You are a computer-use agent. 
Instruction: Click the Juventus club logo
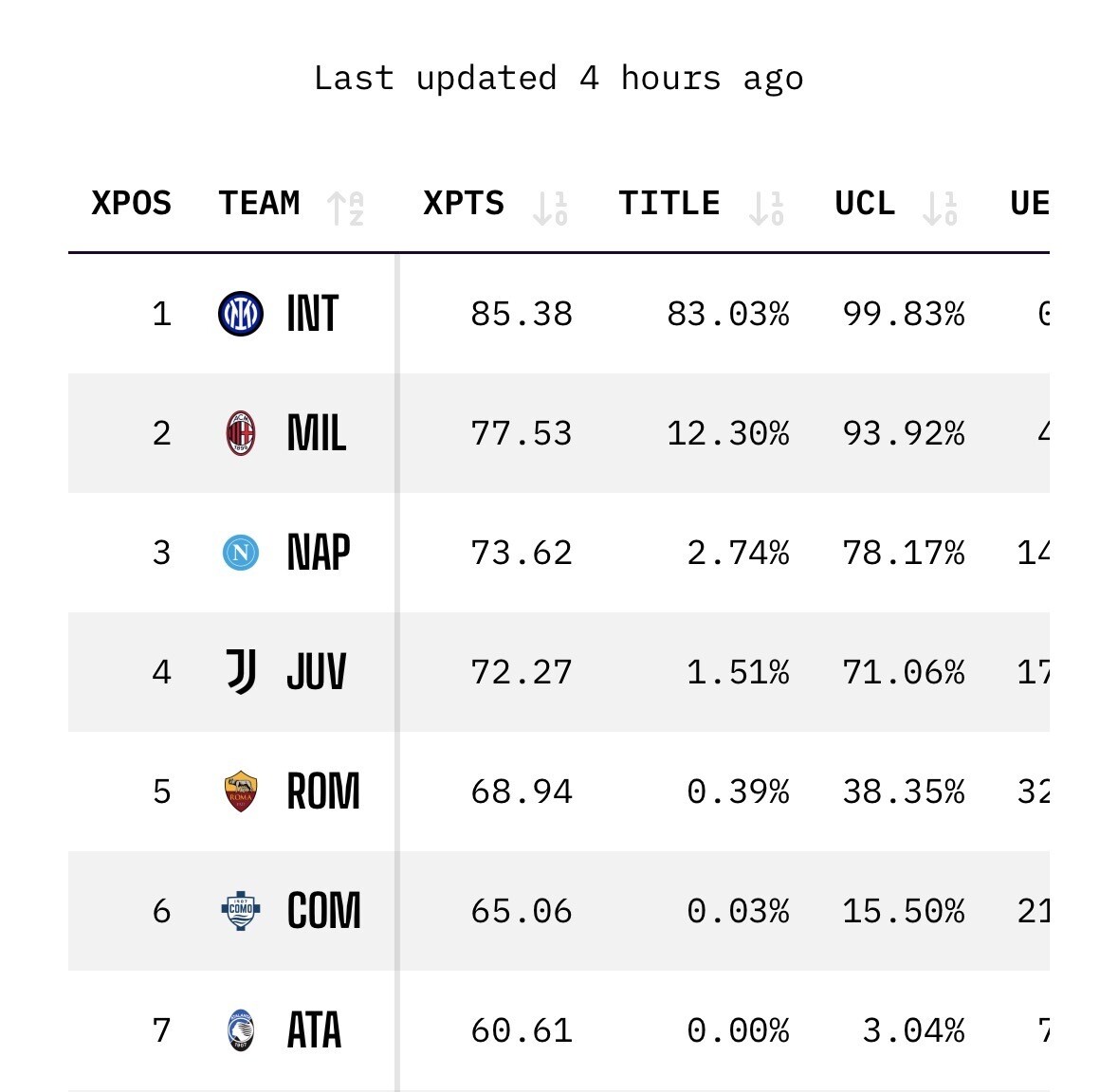click(x=241, y=672)
